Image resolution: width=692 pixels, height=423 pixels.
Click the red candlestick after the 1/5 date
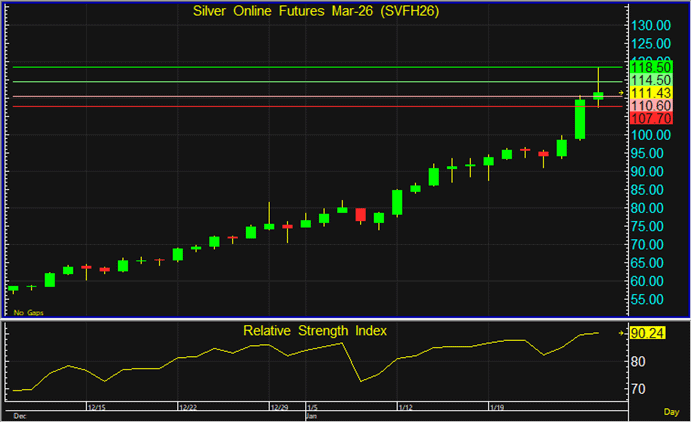click(361, 214)
